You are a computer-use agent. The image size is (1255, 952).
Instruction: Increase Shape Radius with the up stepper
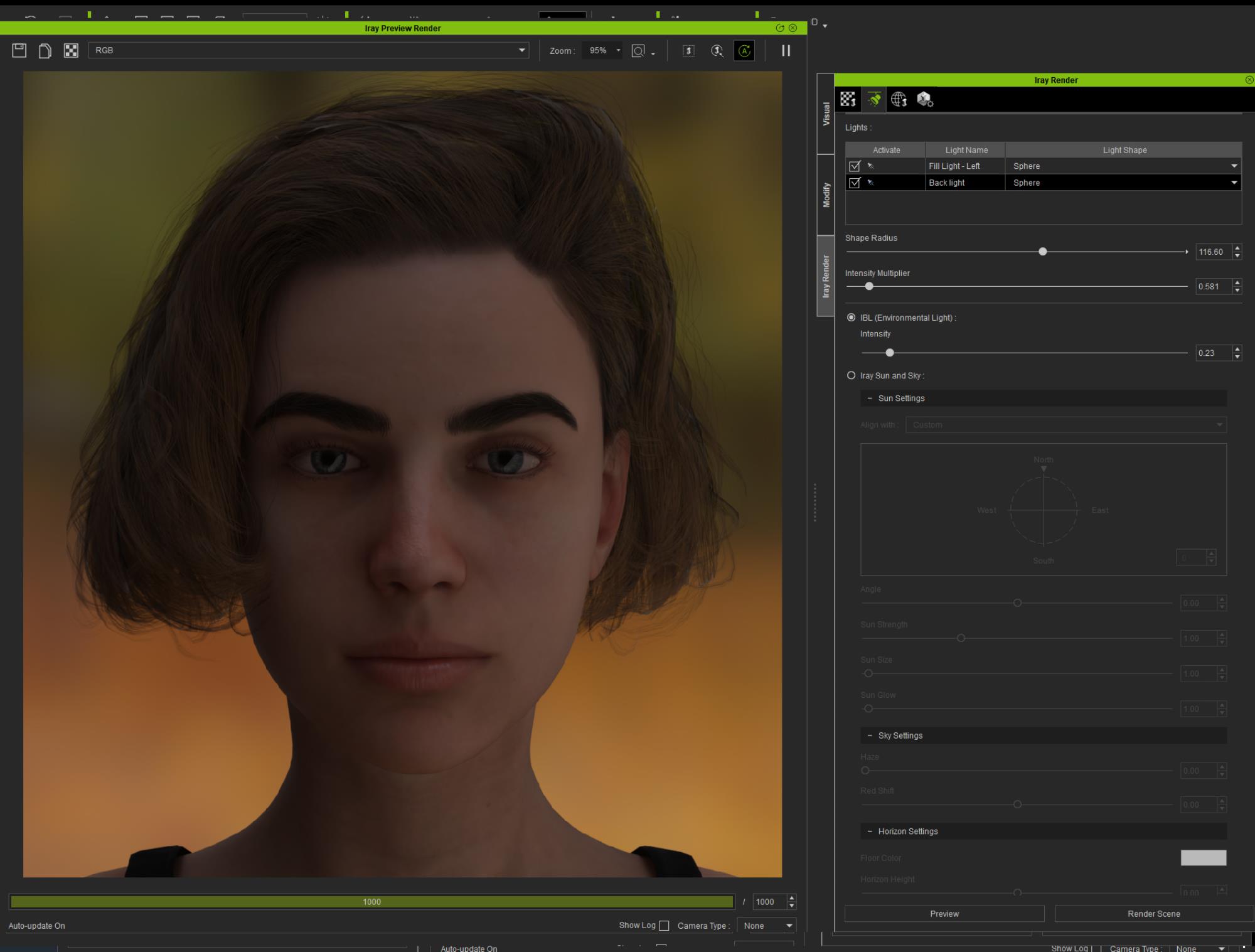[x=1237, y=248]
